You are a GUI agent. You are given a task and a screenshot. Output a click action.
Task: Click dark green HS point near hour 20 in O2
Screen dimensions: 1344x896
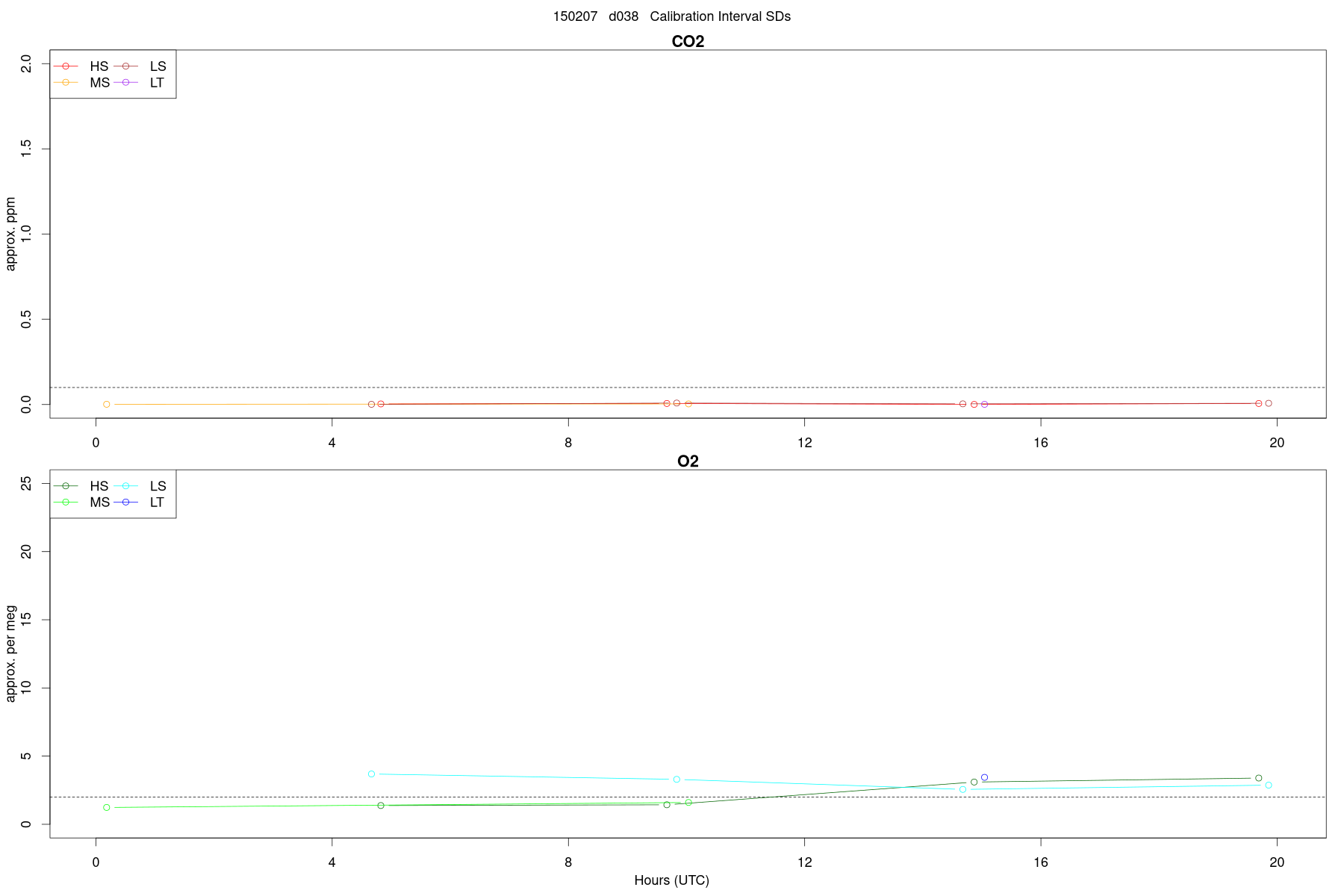coord(1259,778)
